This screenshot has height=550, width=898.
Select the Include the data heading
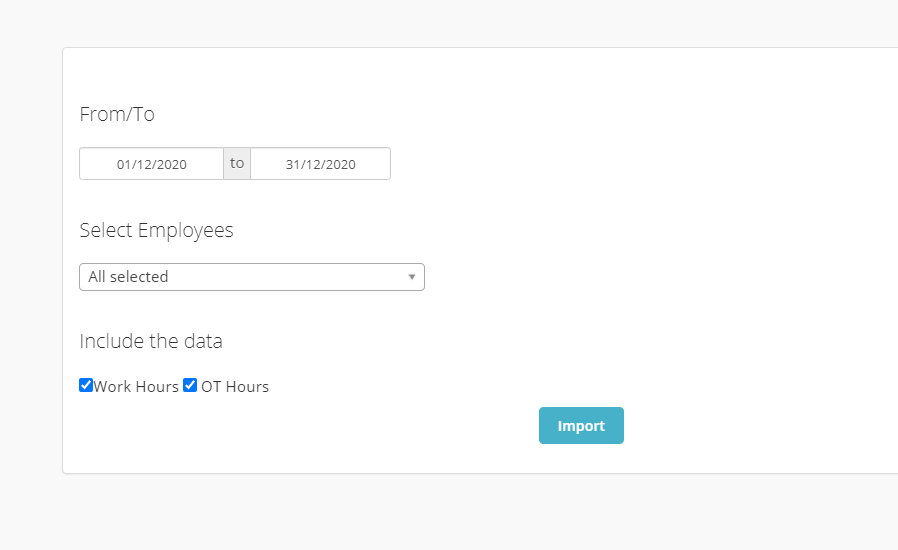151,341
